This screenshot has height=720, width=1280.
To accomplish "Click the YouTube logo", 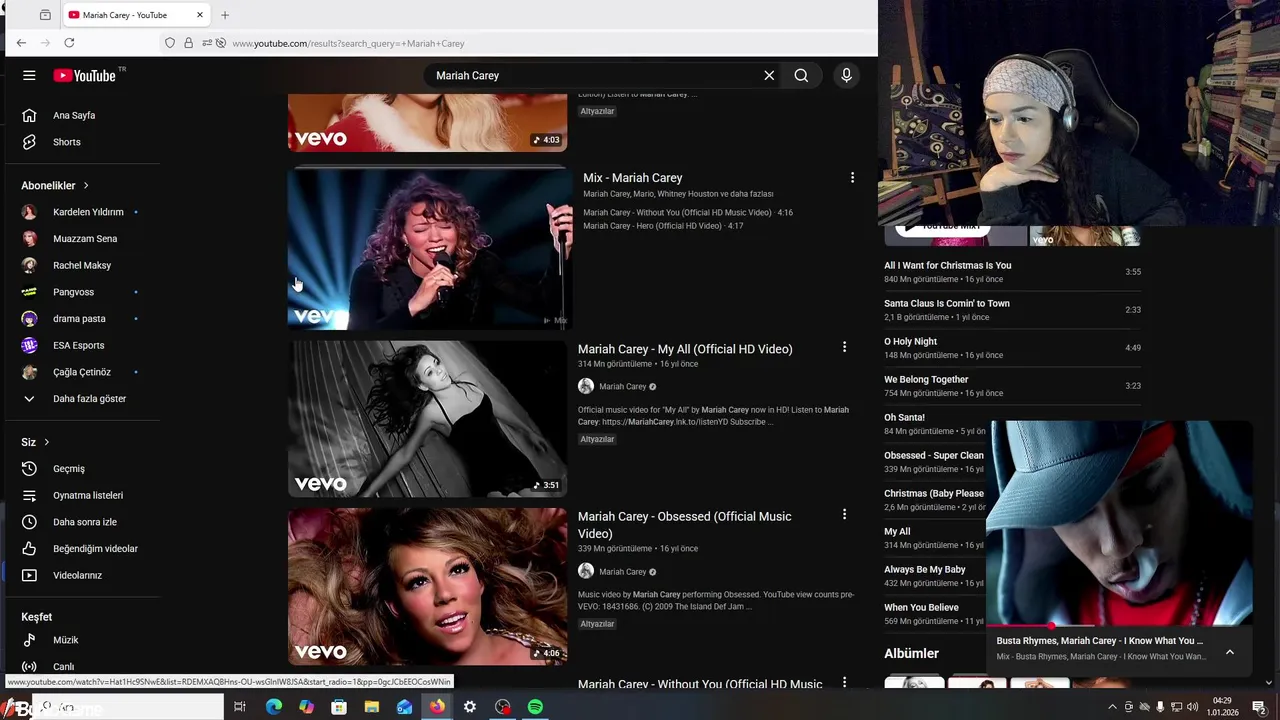I will (x=85, y=75).
